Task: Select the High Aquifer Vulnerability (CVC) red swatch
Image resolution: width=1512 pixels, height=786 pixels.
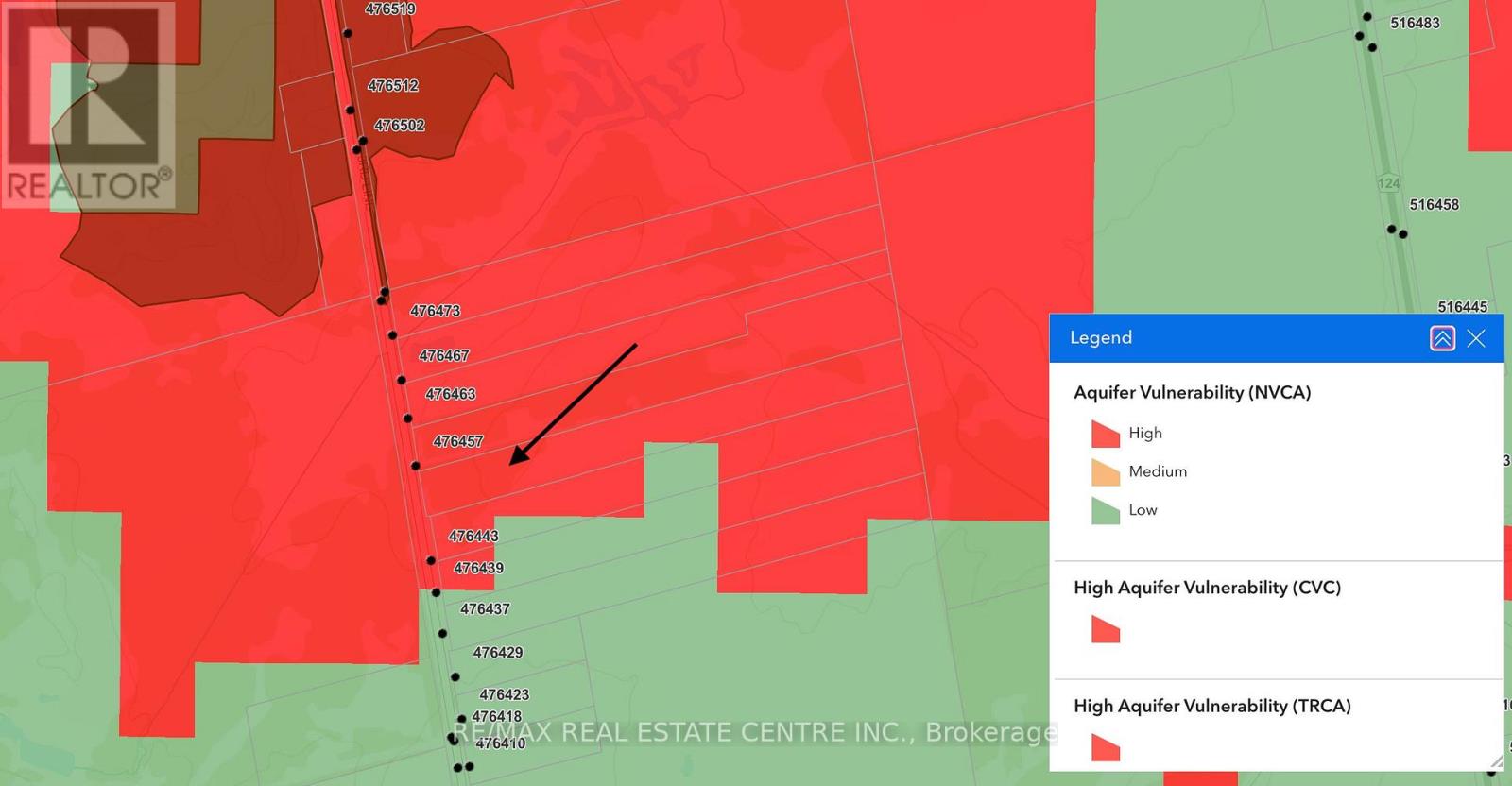Action: [x=1105, y=629]
